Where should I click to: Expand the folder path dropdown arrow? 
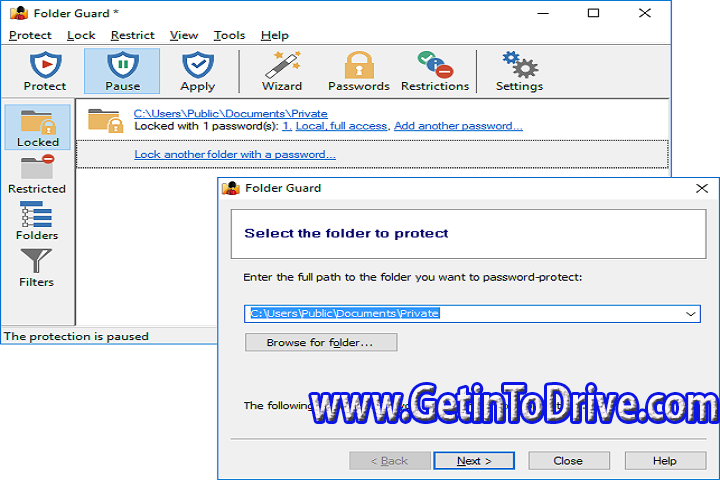coord(691,314)
